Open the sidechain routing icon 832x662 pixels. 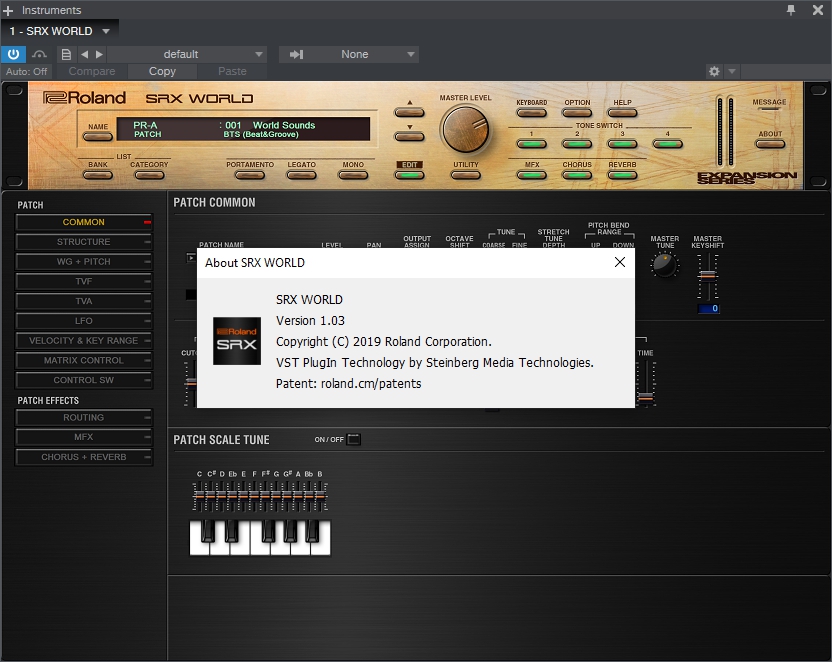(x=39, y=54)
